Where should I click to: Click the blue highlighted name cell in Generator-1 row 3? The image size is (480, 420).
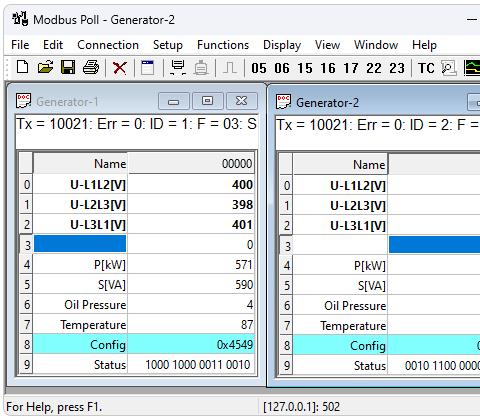pyautogui.click(x=80, y=244)
